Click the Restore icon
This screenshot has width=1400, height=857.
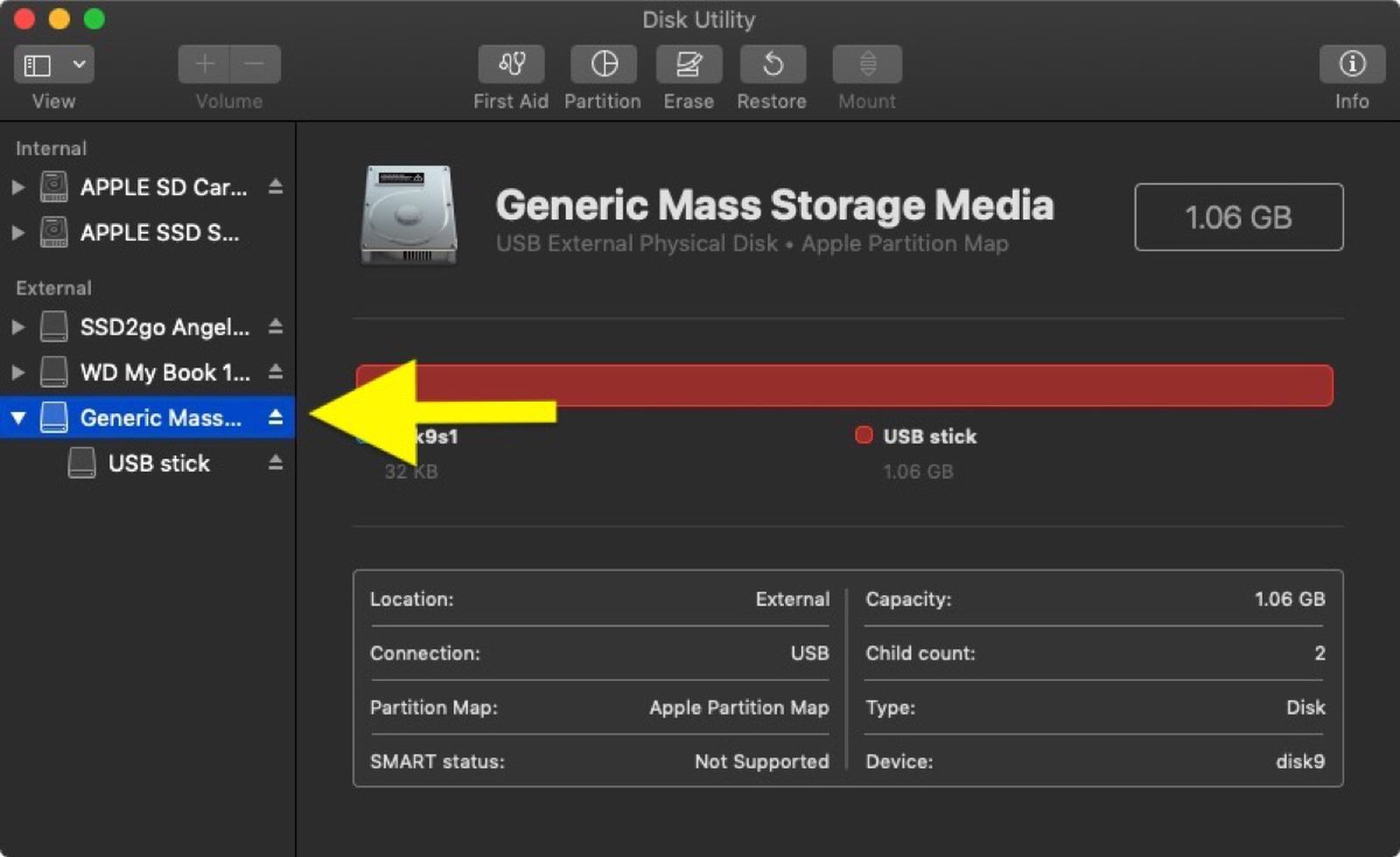(x=772, y=64)
